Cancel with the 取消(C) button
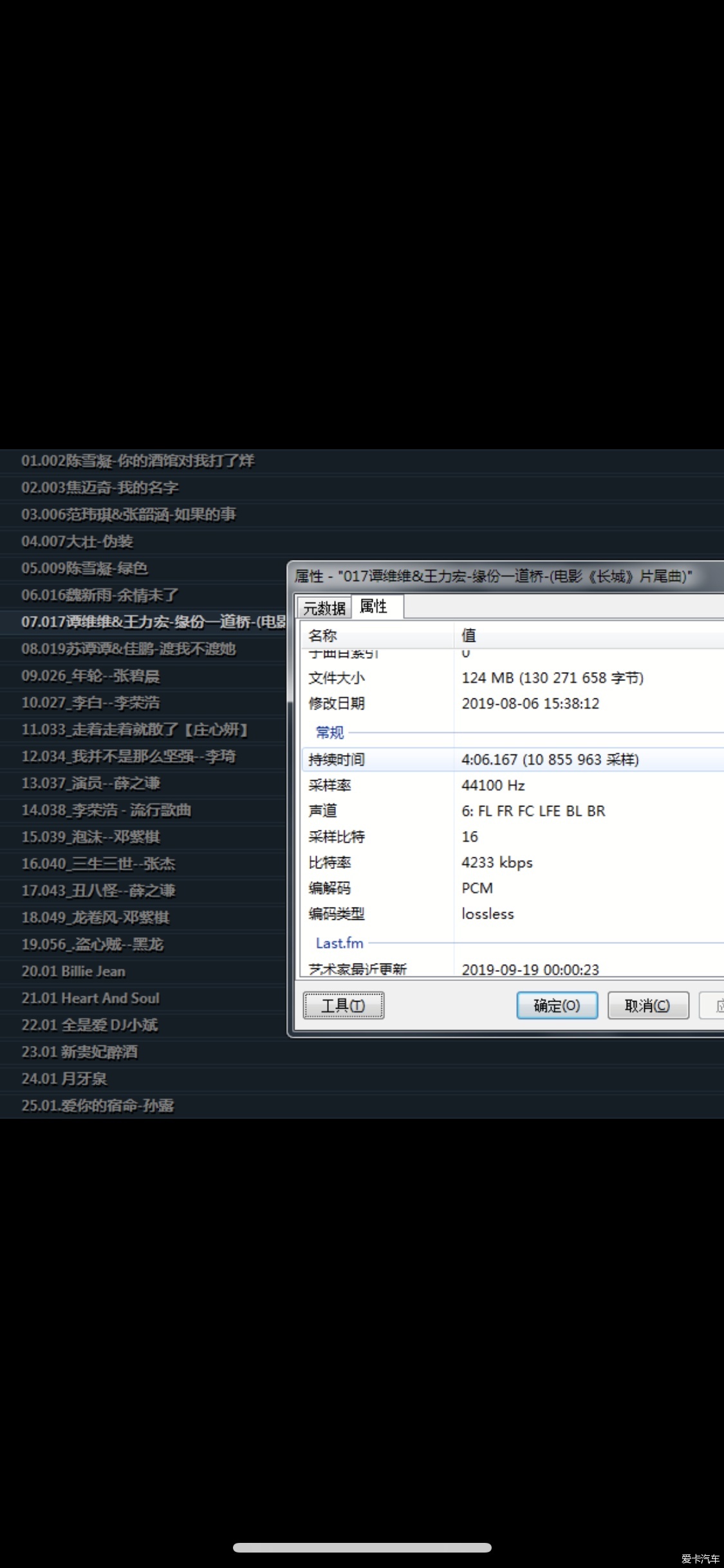724x1568 pixels. tap(648, 1005)
